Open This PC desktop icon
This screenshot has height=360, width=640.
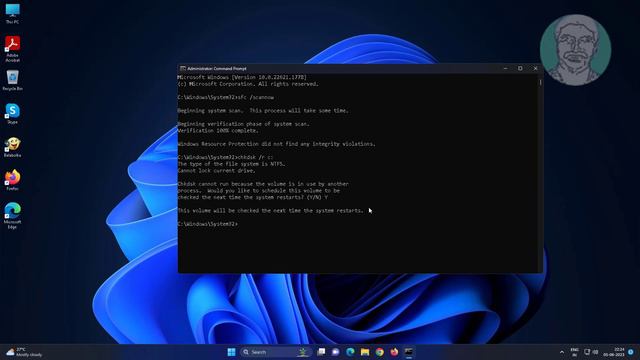(x=12, y=13)
